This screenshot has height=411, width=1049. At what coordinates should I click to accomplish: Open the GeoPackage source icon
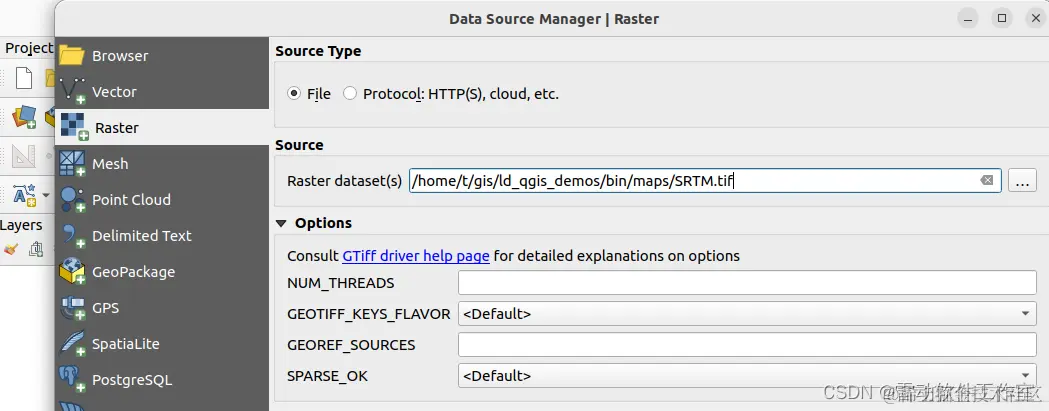[72, 272]
